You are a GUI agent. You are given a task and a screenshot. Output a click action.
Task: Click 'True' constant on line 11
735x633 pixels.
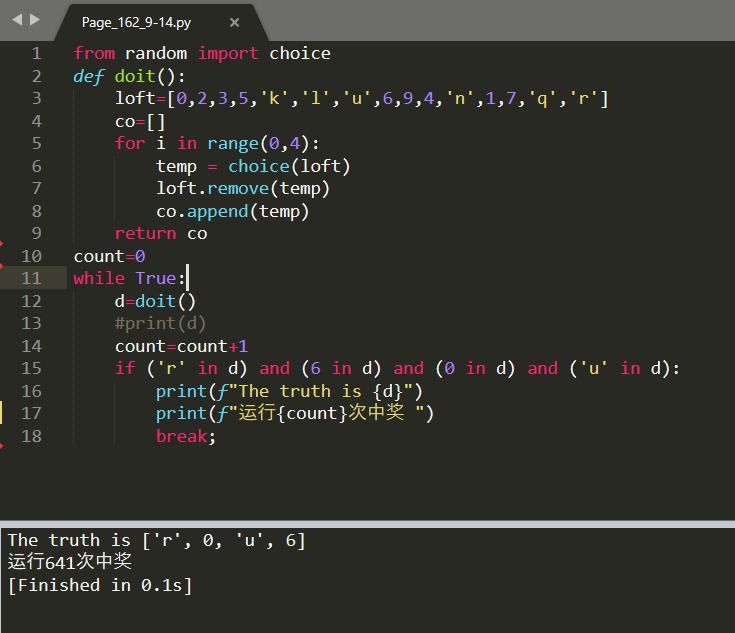tap(156, 279)
